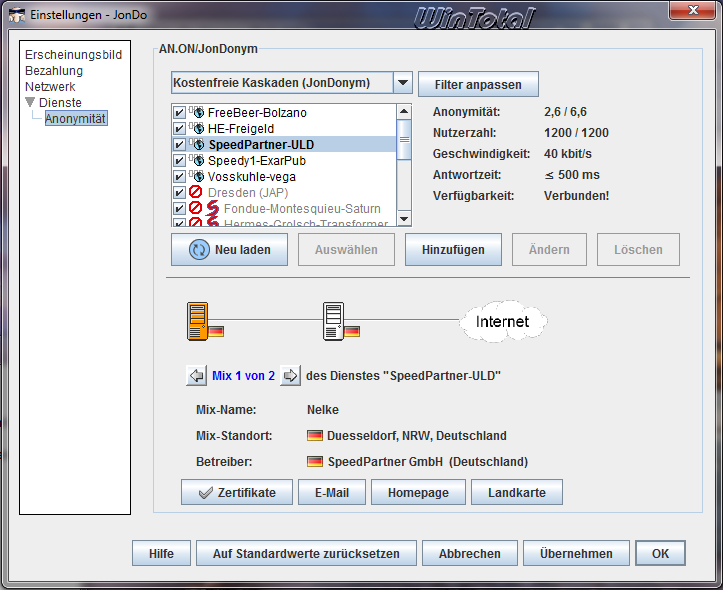
Task: Show the Landkarte of the mix
Action: pyautogui.click(x=517, y=492)
